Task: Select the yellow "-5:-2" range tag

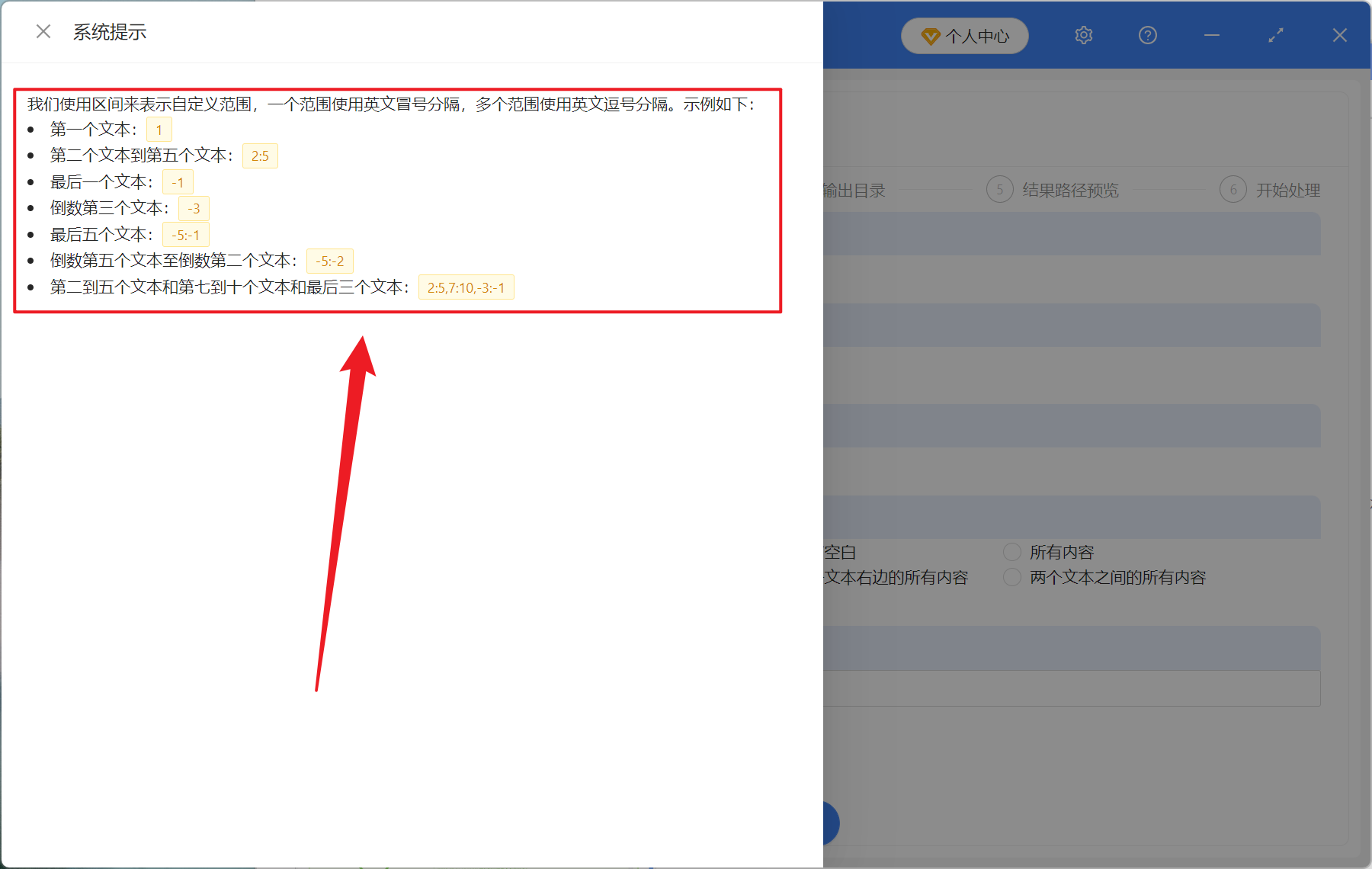Action: click(x=329, y=261)
